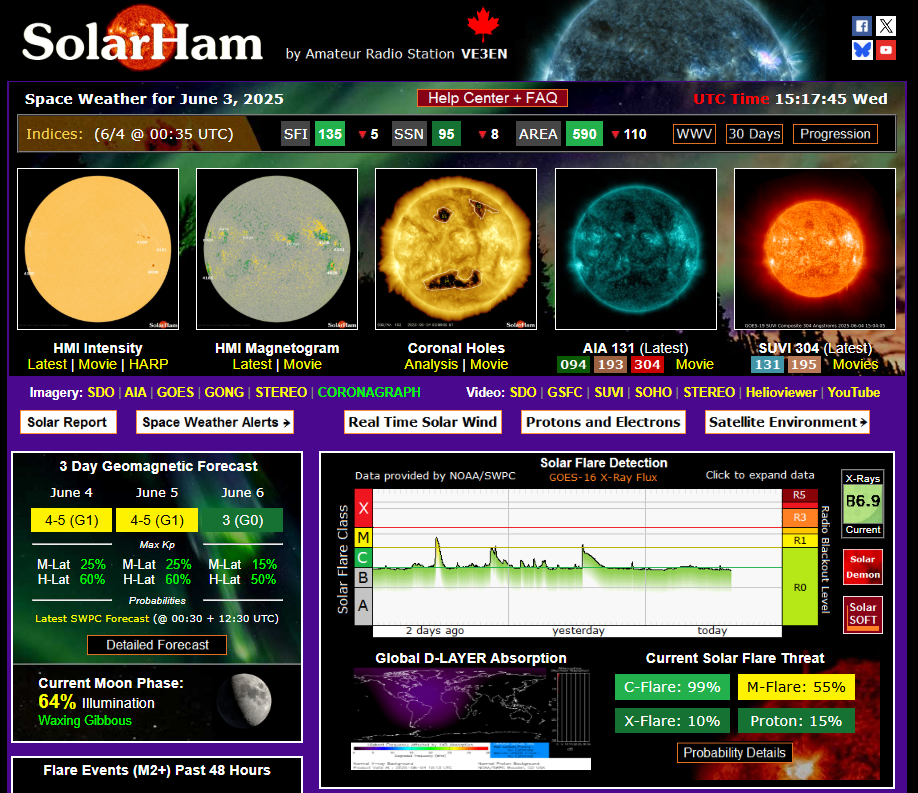Click the C-Flare: 99% threat box
This screenshot has height=793, width=918.
pyautogui.click(x=672, y=687)
